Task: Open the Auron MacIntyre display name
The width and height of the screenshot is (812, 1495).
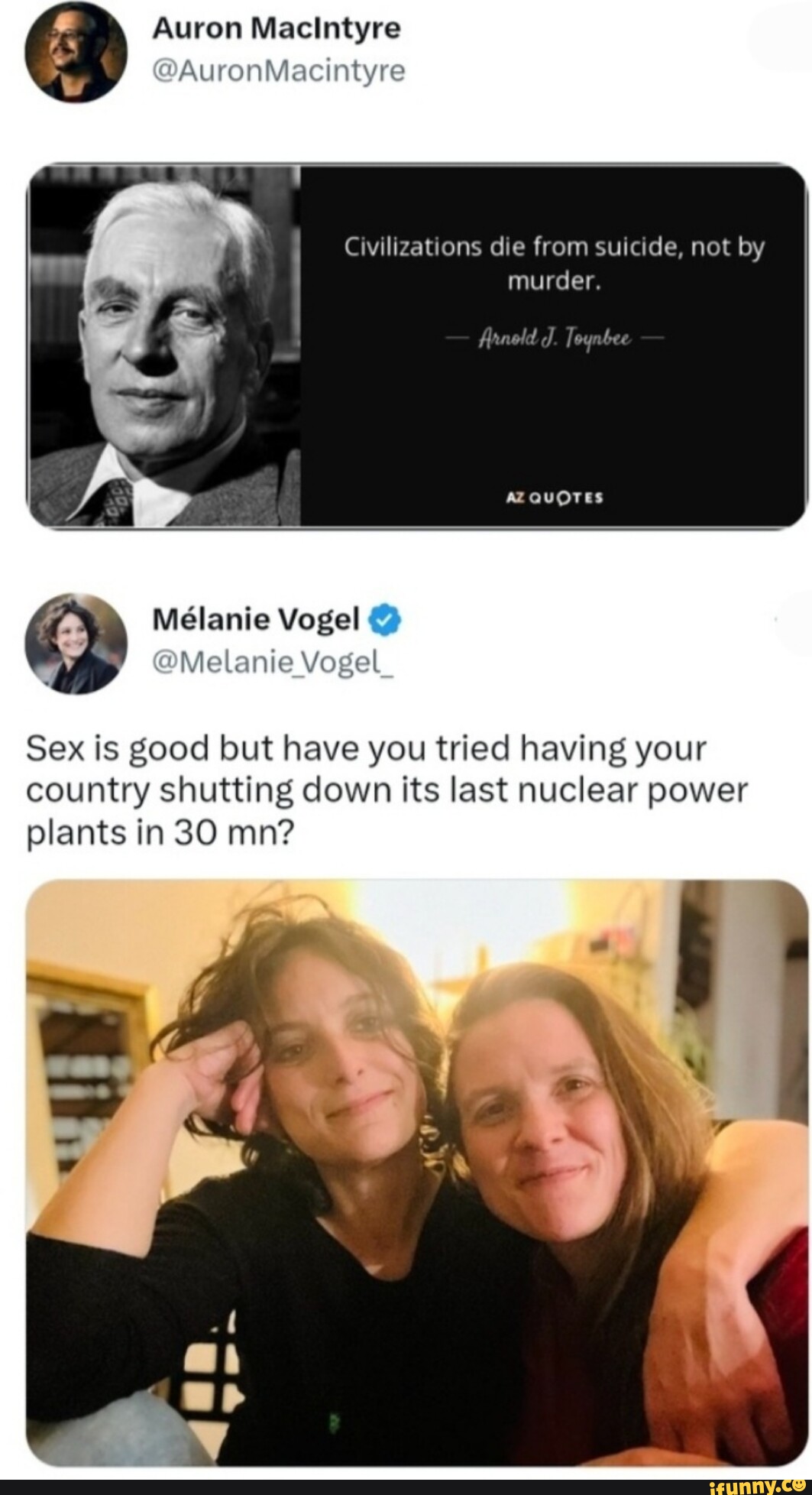Action: (x=277, y=29)
